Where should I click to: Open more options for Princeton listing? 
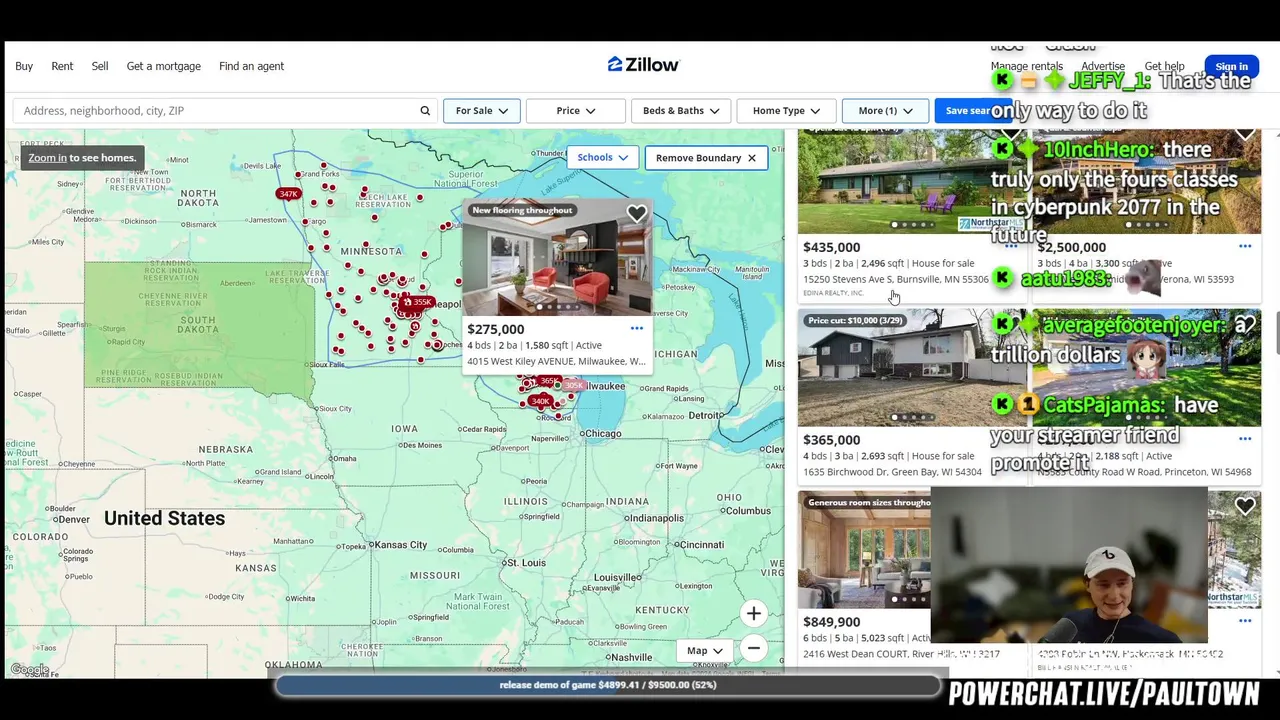[x=1245, y=439]
